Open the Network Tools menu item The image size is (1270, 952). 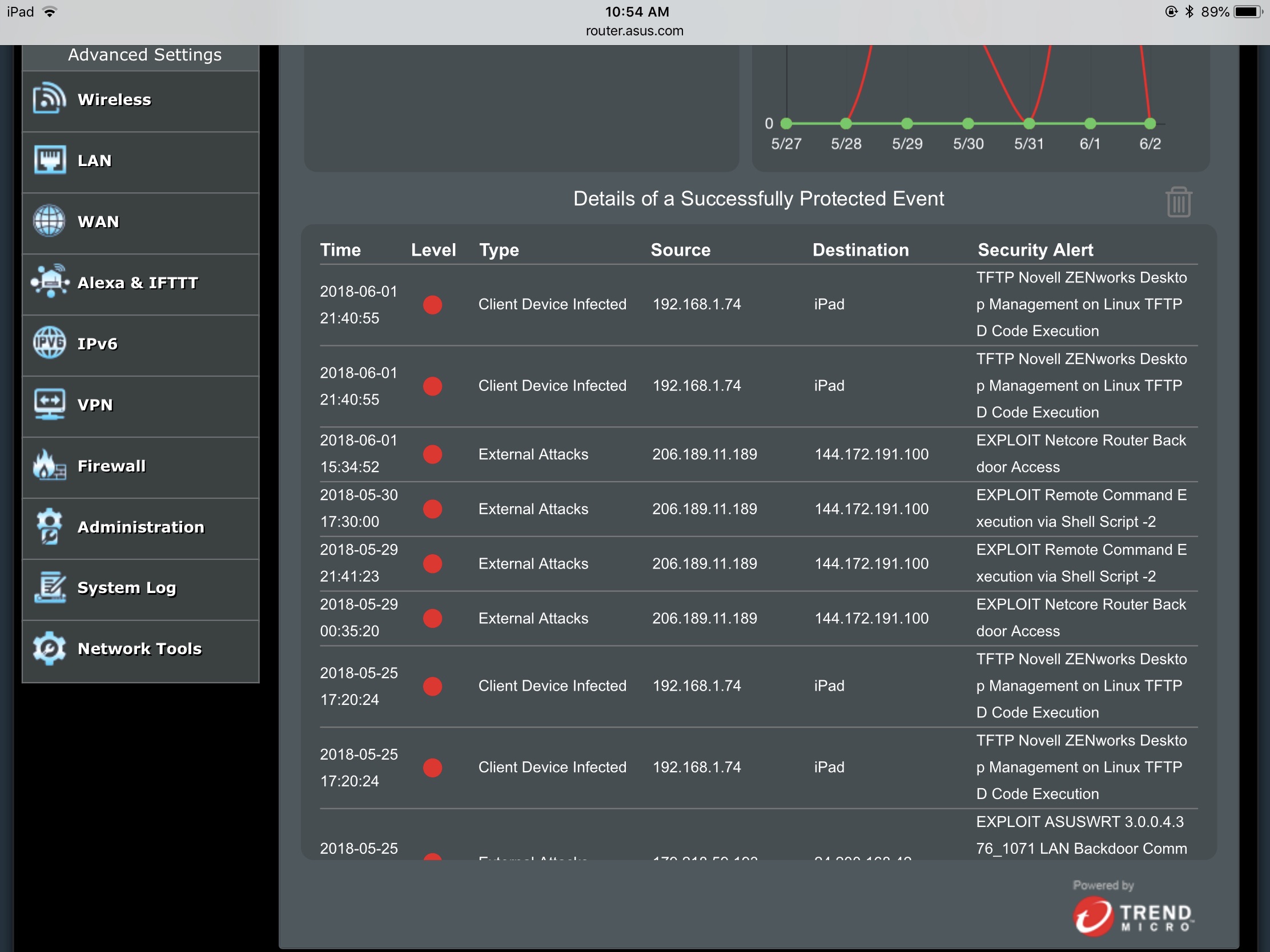[139, 648]
